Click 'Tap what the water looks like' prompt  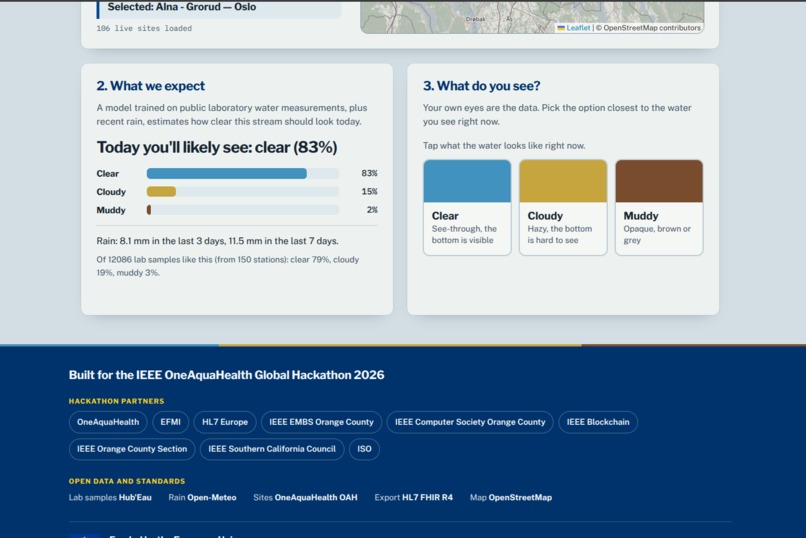pos(504,146)
